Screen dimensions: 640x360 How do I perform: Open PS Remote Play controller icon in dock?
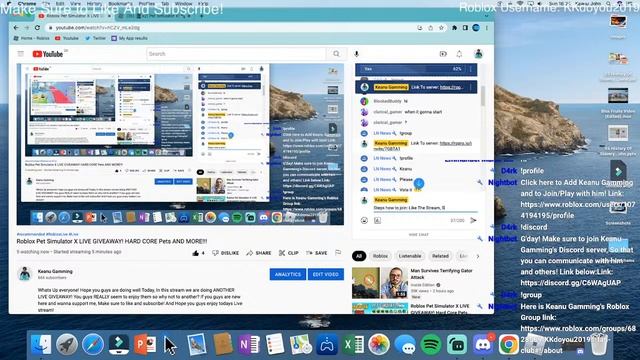tap(327, 345)
